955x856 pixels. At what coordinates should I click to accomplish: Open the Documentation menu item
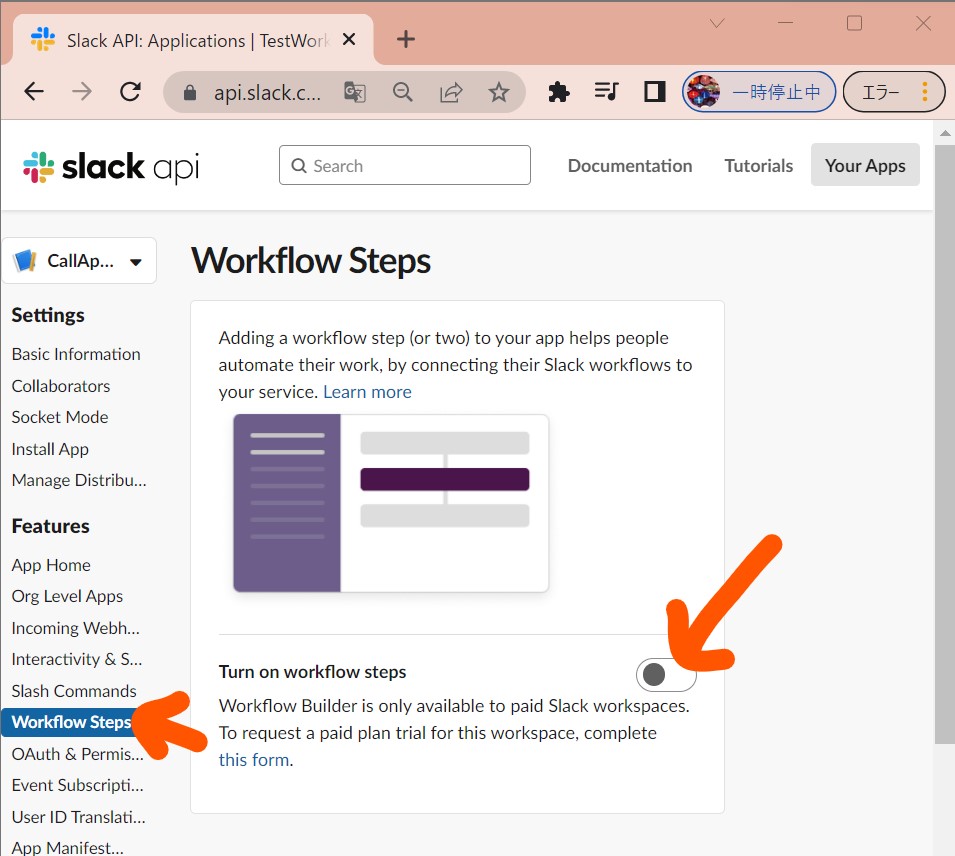tap(630, 166)
